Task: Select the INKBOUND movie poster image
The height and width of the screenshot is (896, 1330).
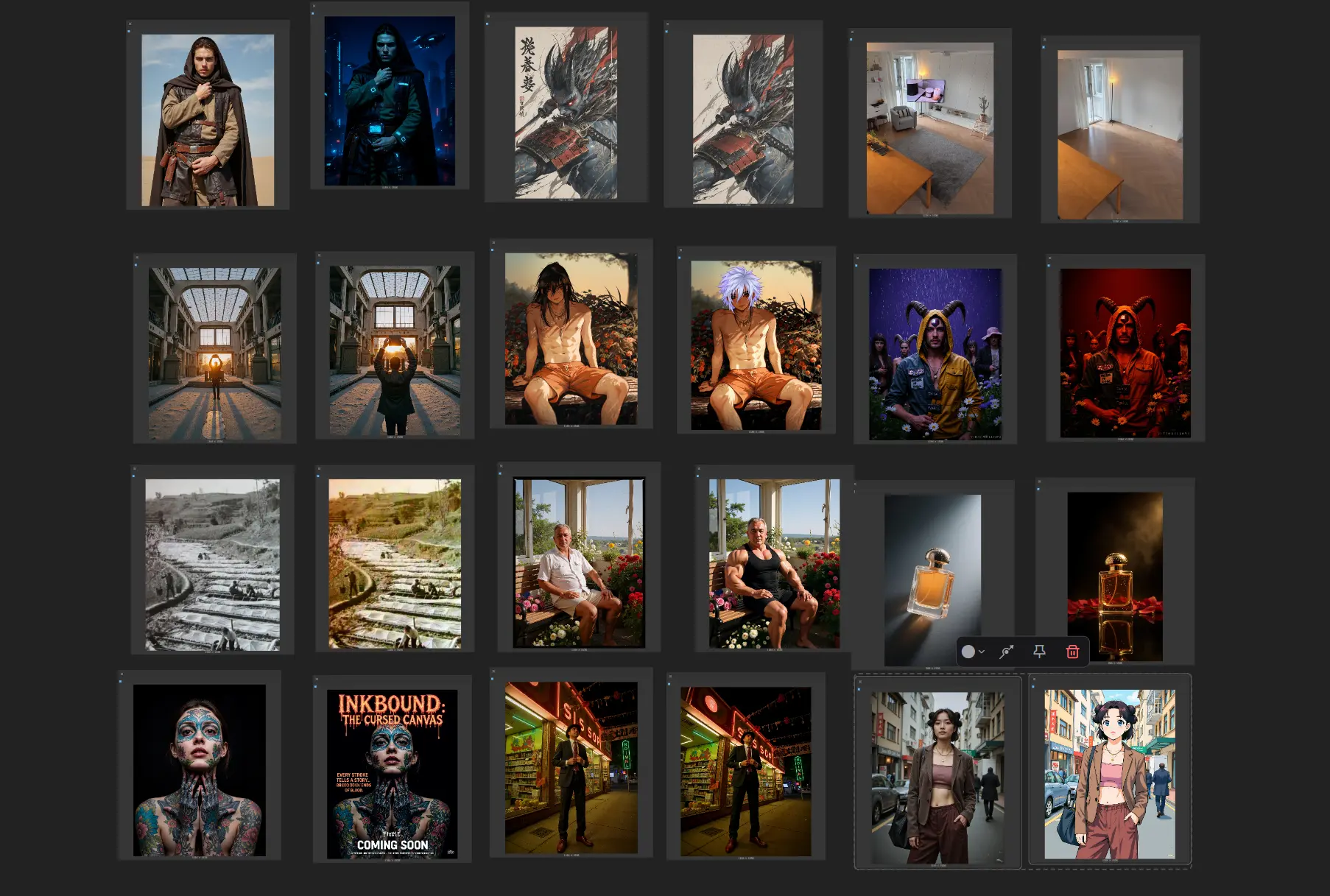Action: [x=392, y=774]
